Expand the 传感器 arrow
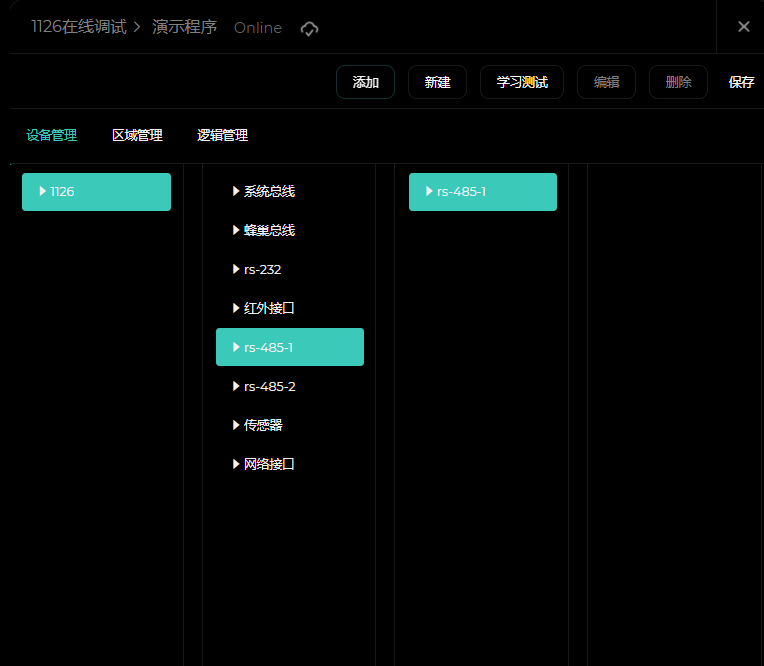Image resolution: width=764 pixels, height=666 pixels. click(x=237, y=425)
